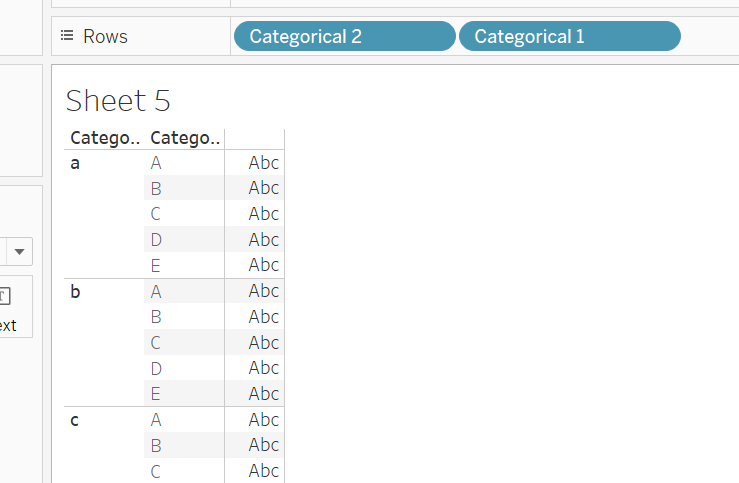The width and height of the screenshot is (739, 483).
Task: Click member E under group a
Action: tap(156, 265)
